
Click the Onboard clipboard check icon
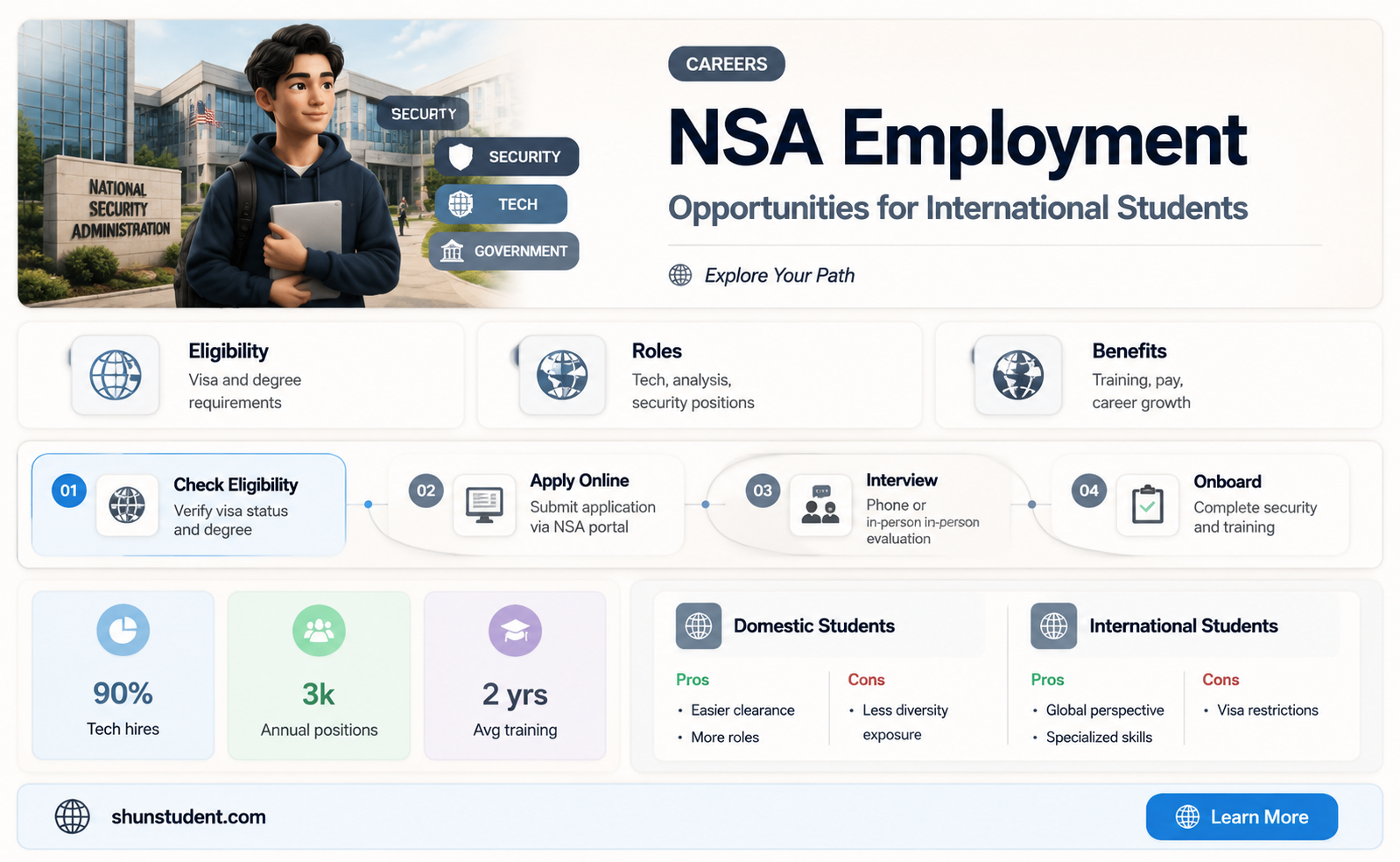[x=1147, y=505]
